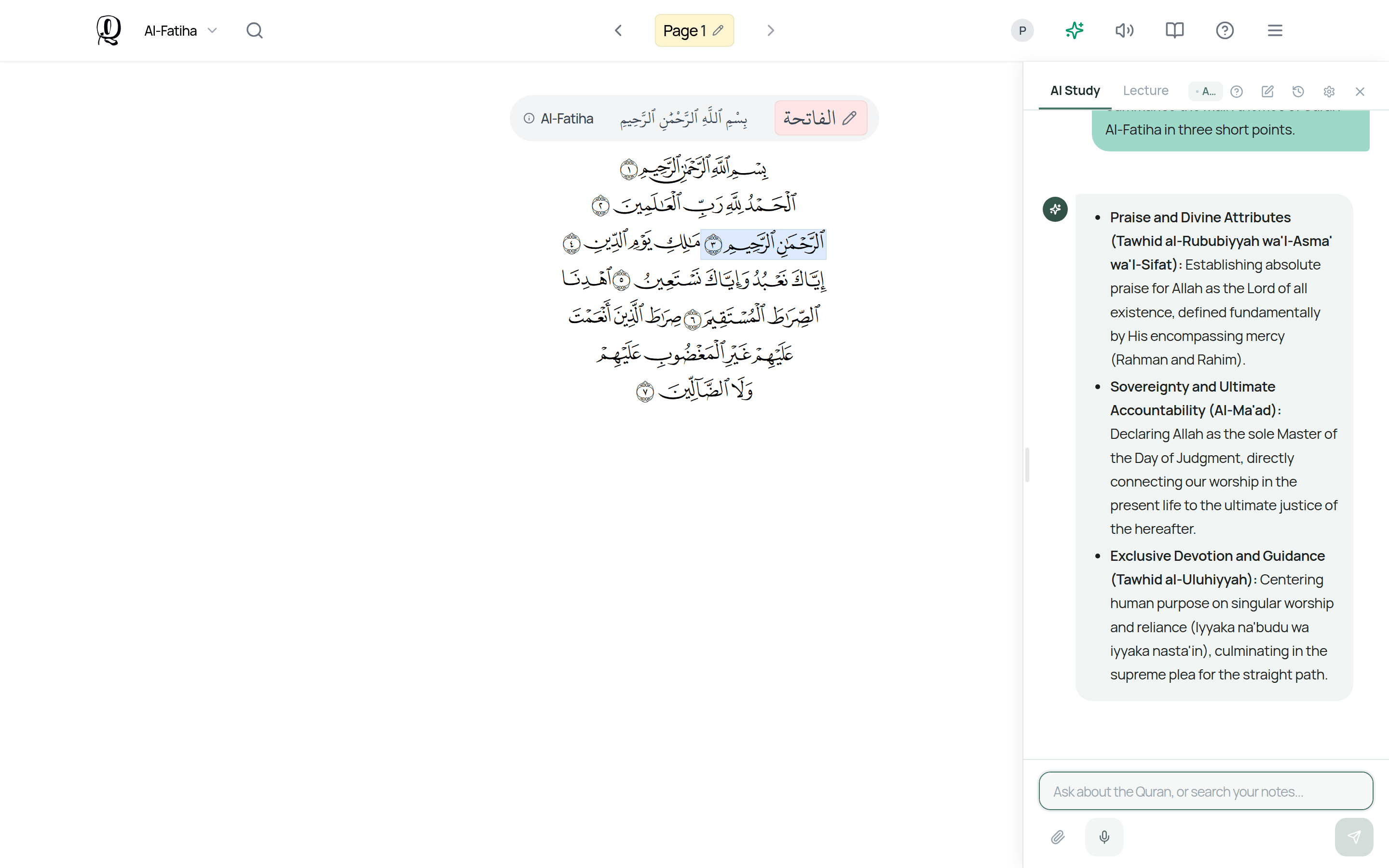Open the truncated A... model selector

coord(1205,91)
